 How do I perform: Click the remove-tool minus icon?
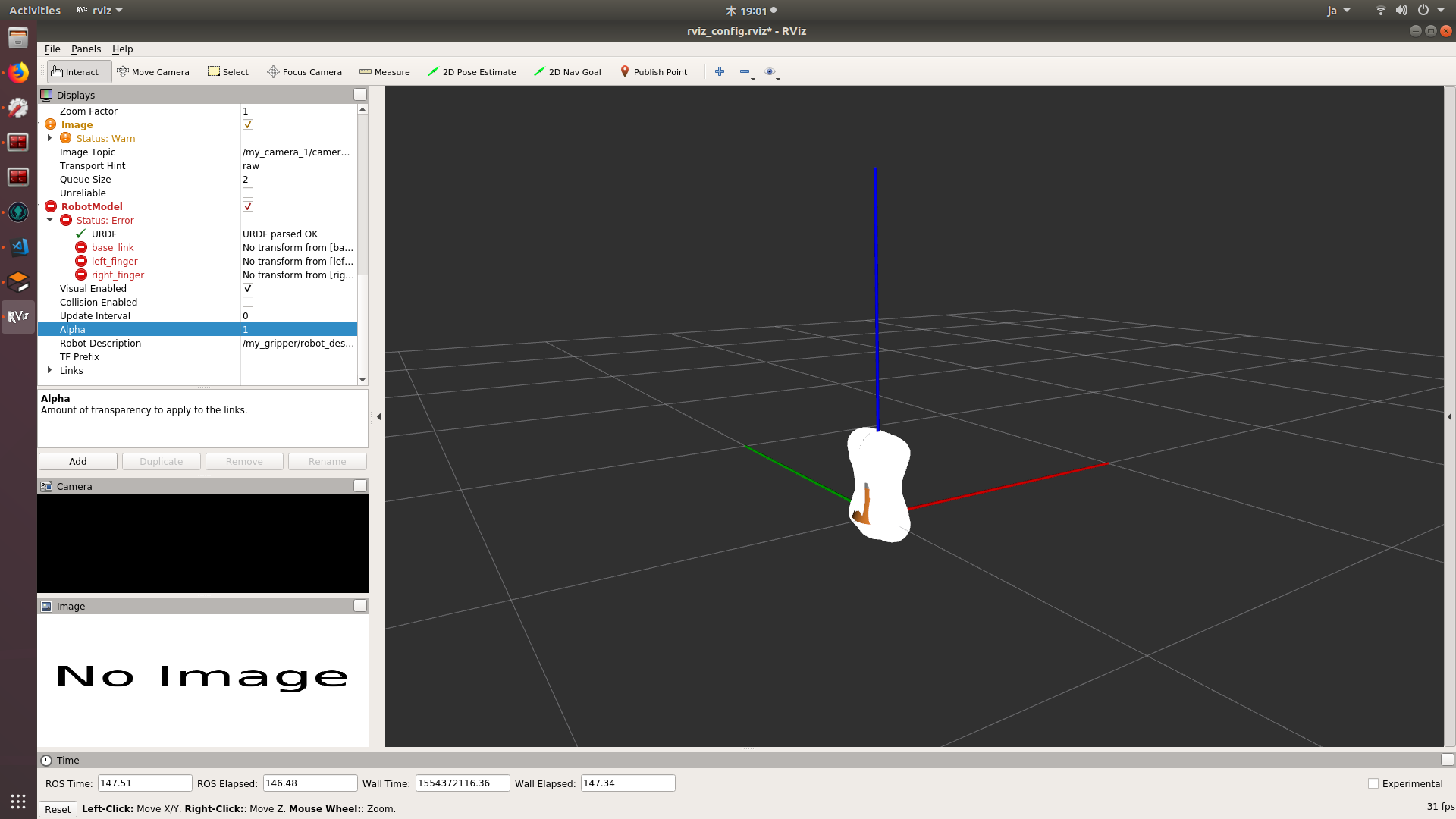(x=745, y=71)
